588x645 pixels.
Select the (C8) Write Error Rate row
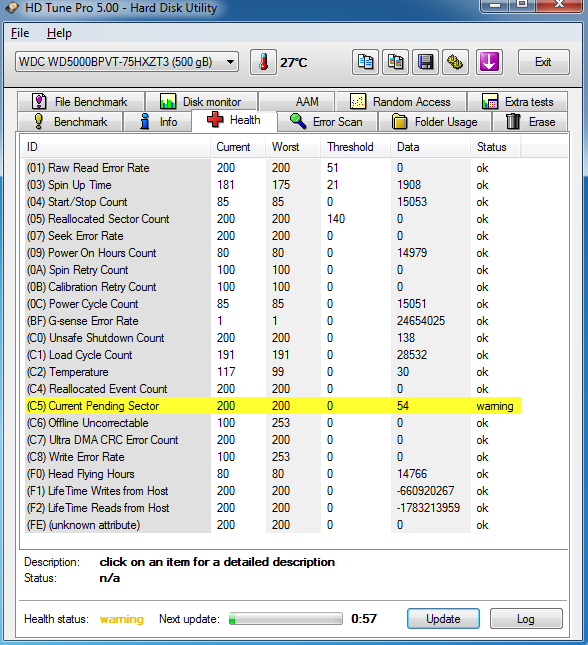click(273, 457)
